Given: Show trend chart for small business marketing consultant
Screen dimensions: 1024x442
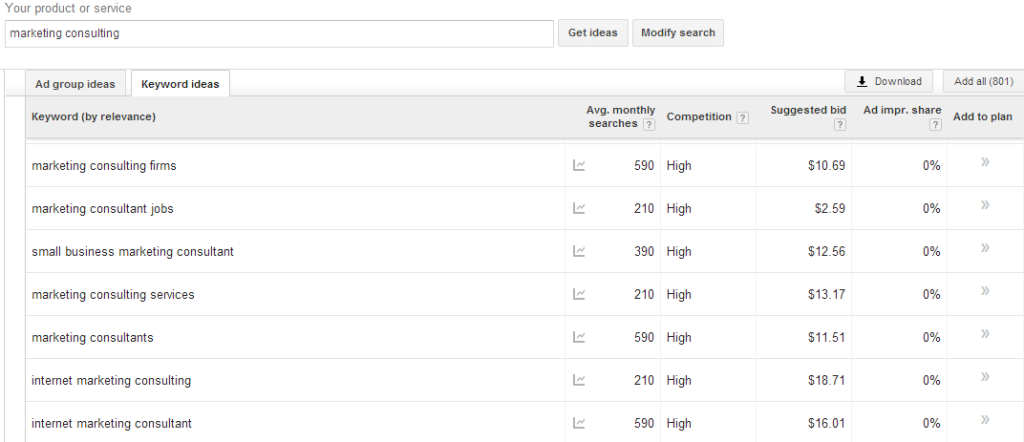Looking at the screenshot, I should point(579,251).
